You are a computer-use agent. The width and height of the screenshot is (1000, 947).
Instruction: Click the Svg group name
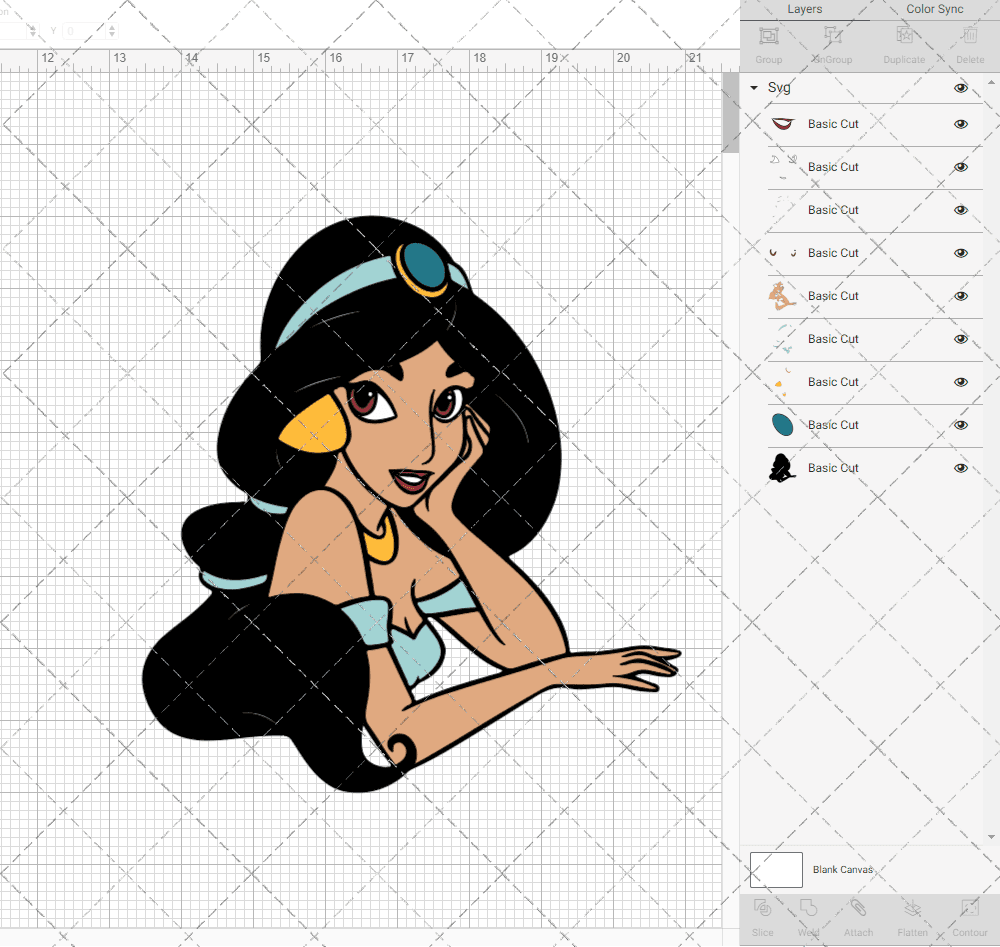(779, 87)
